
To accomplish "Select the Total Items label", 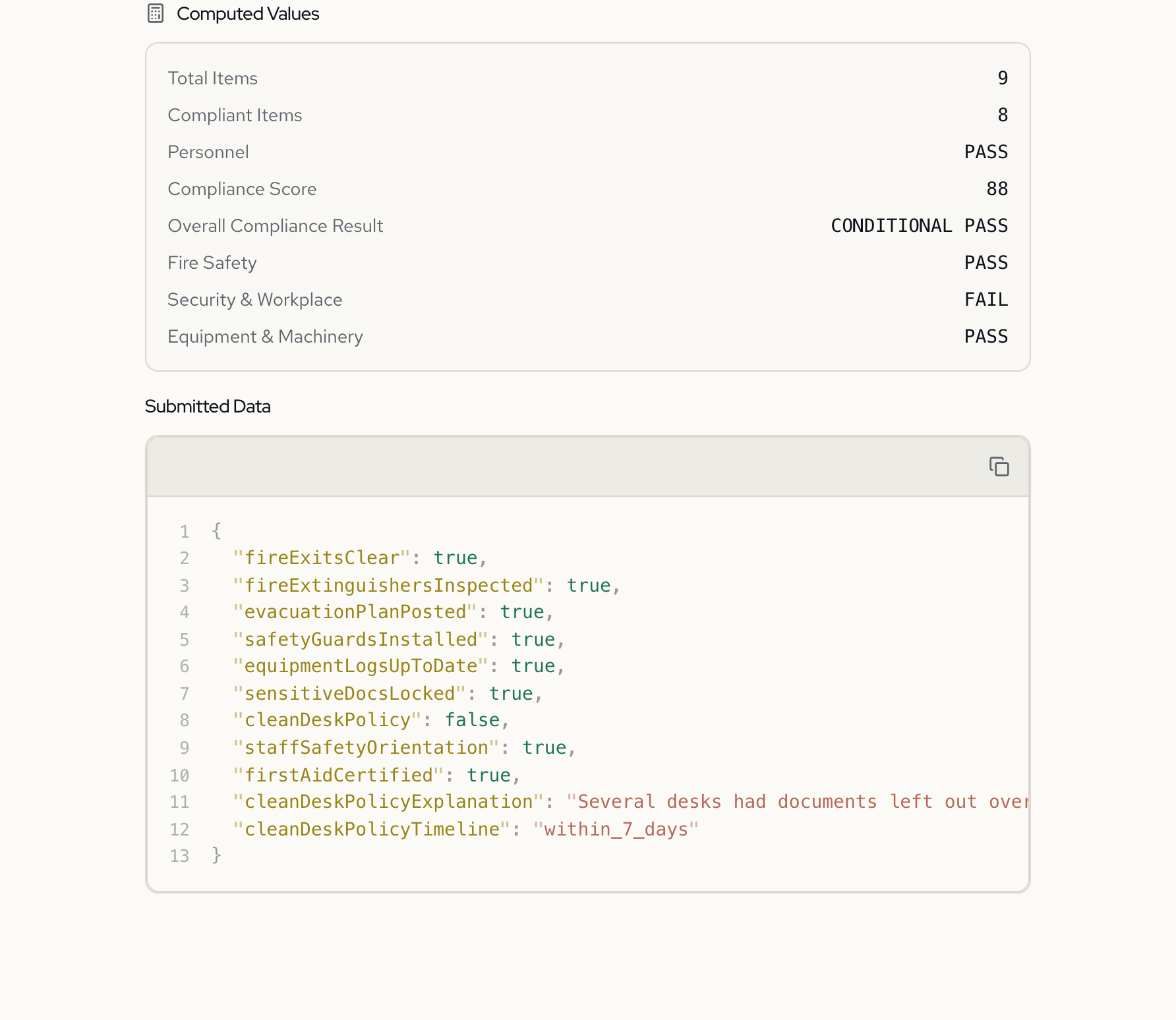I will [x=212, y=78].
